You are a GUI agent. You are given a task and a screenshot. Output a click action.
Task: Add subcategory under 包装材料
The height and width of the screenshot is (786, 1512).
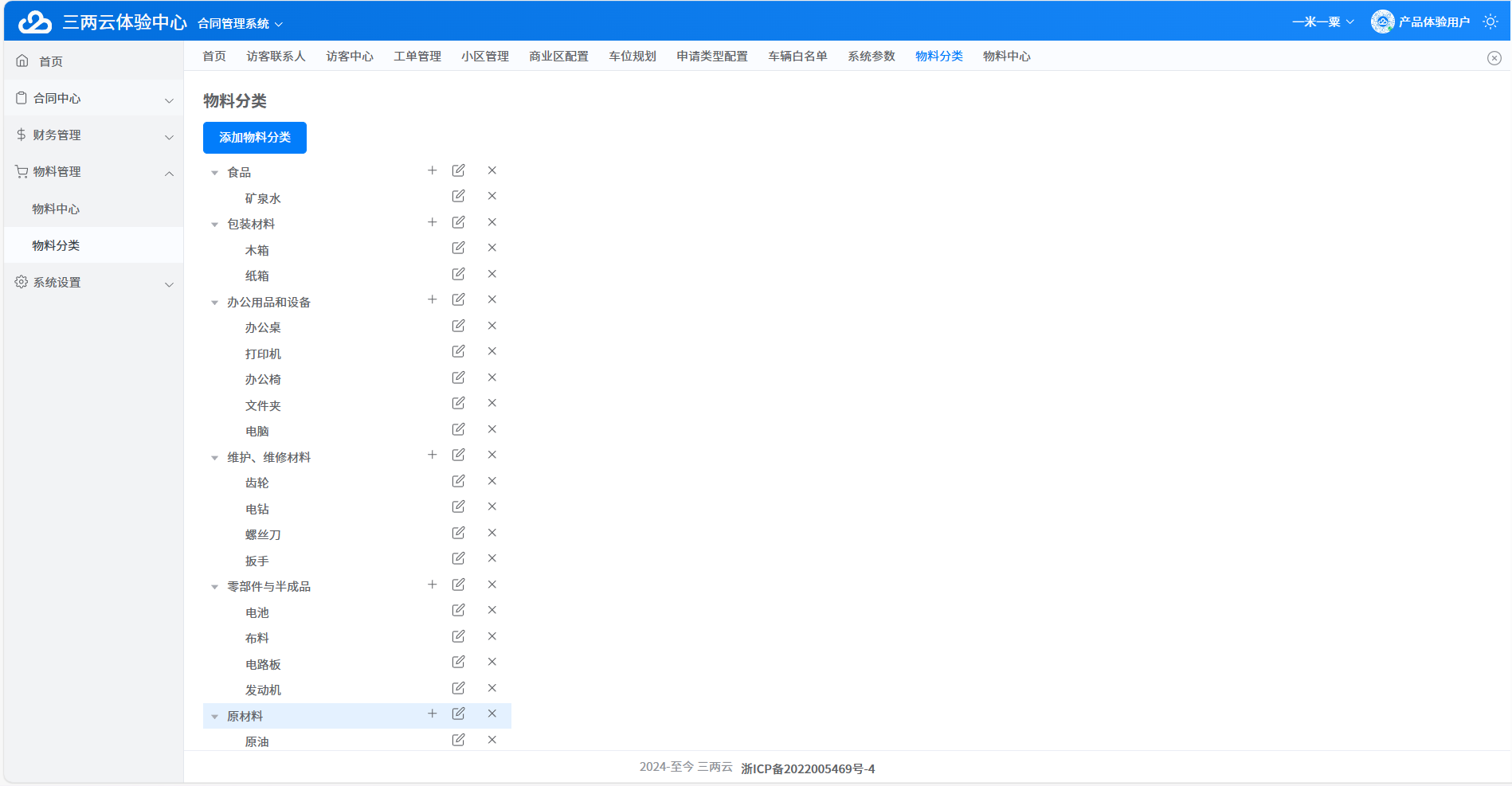(x=432, y=222)
